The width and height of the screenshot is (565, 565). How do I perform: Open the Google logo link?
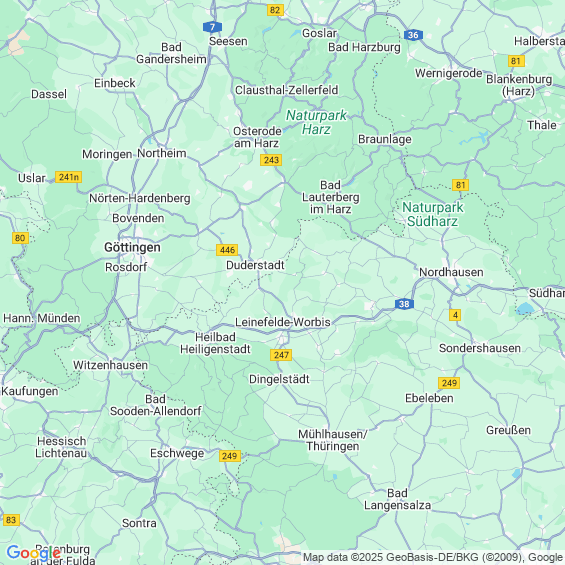(x=34, y=552)
